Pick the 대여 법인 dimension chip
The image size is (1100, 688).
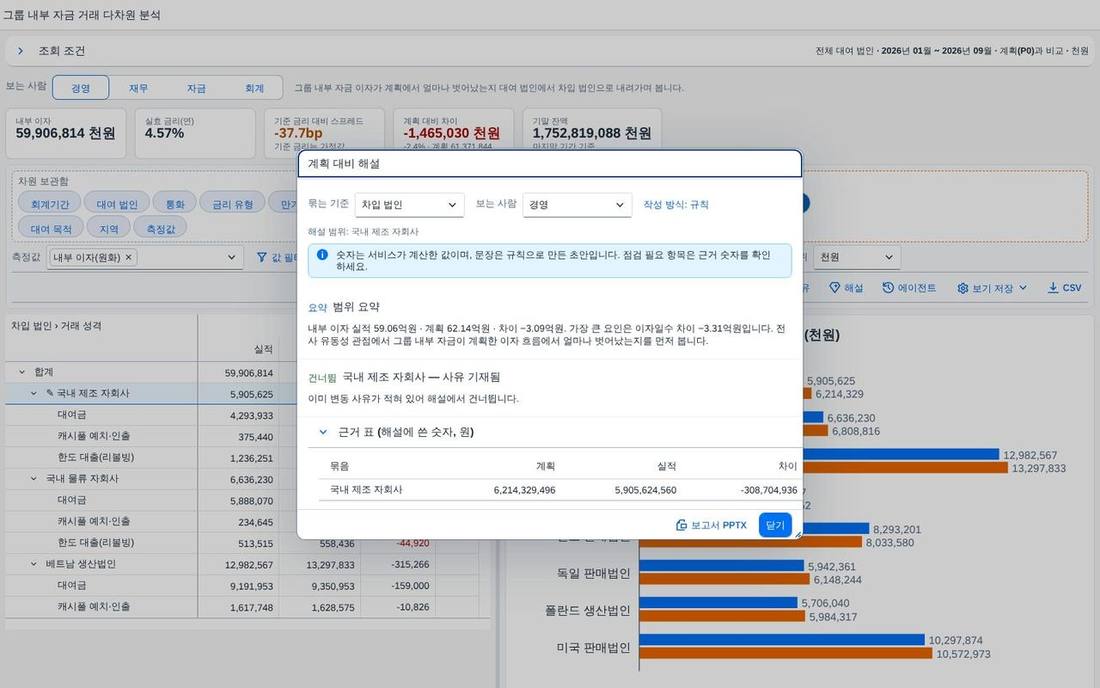point(117,204)
